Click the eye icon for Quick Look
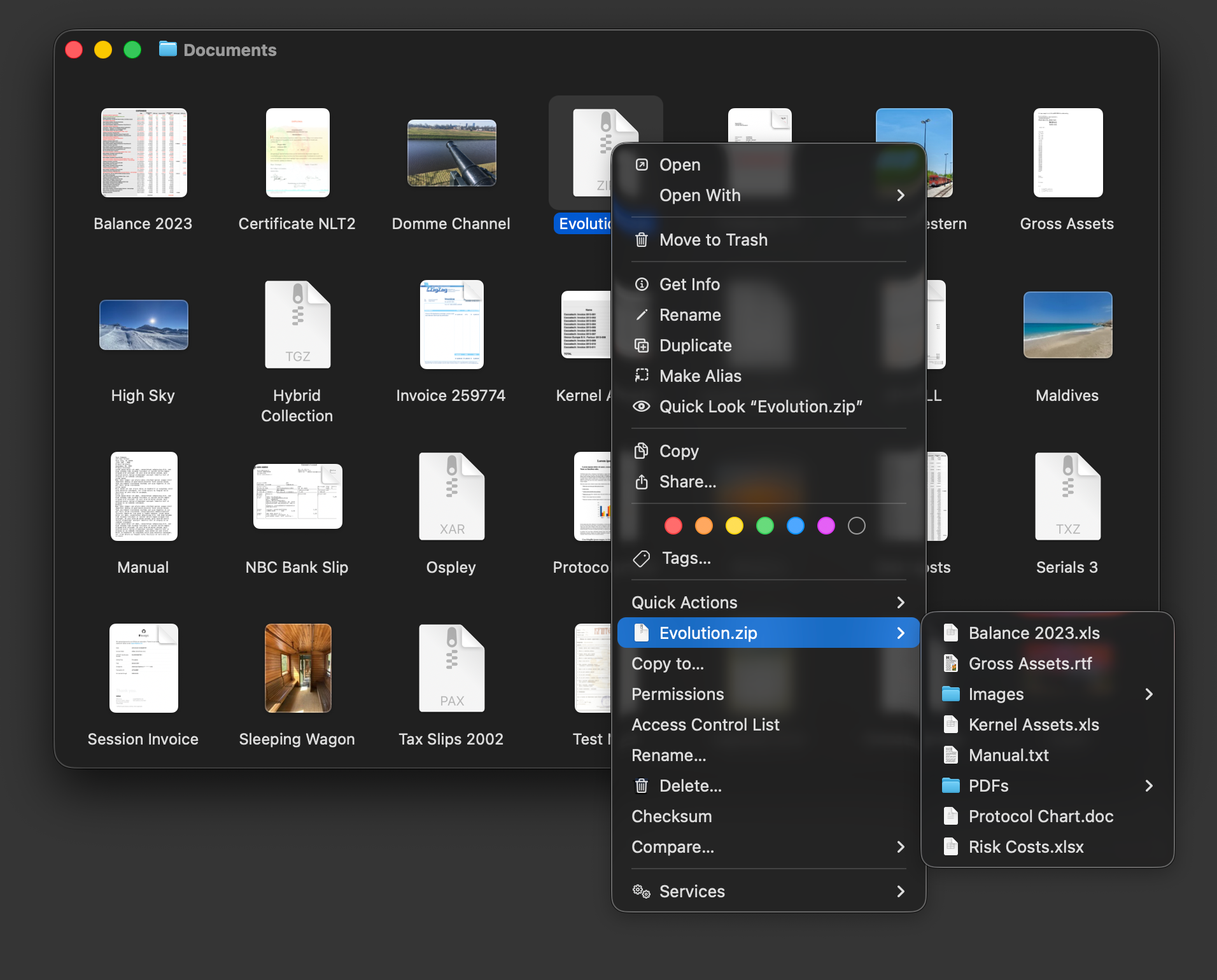Viewport: 1217px width, 980px height. [642, 407]
